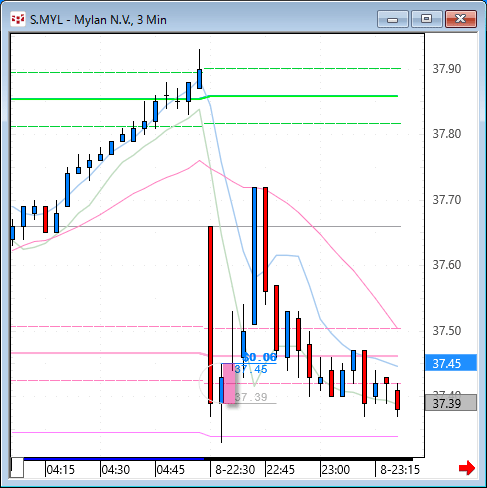Click the white box on the time axis
The height and width of the screenshot is (488, 487).
click(x=17, y=468)
